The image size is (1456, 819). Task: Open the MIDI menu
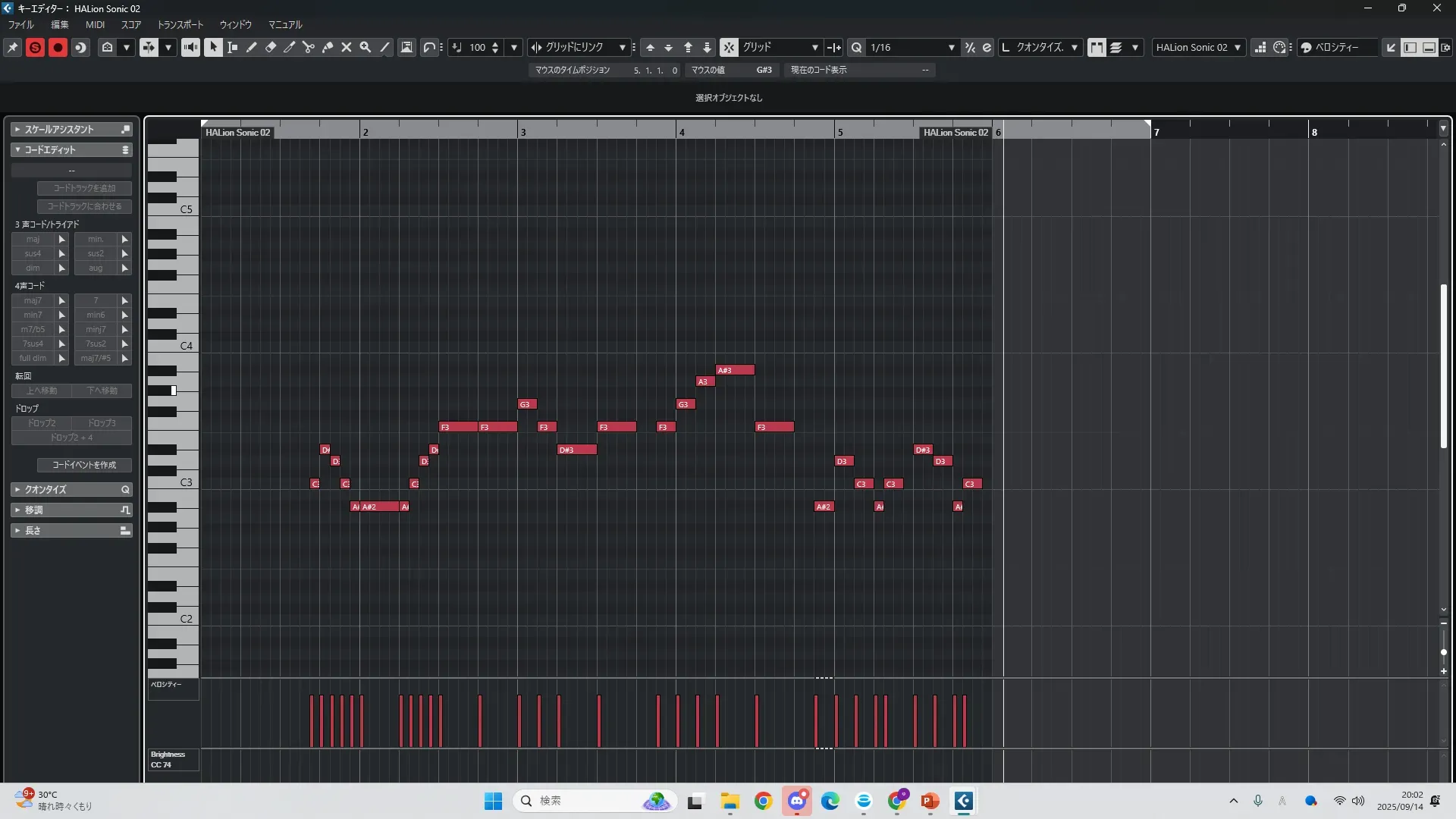(x=95, y=25)
